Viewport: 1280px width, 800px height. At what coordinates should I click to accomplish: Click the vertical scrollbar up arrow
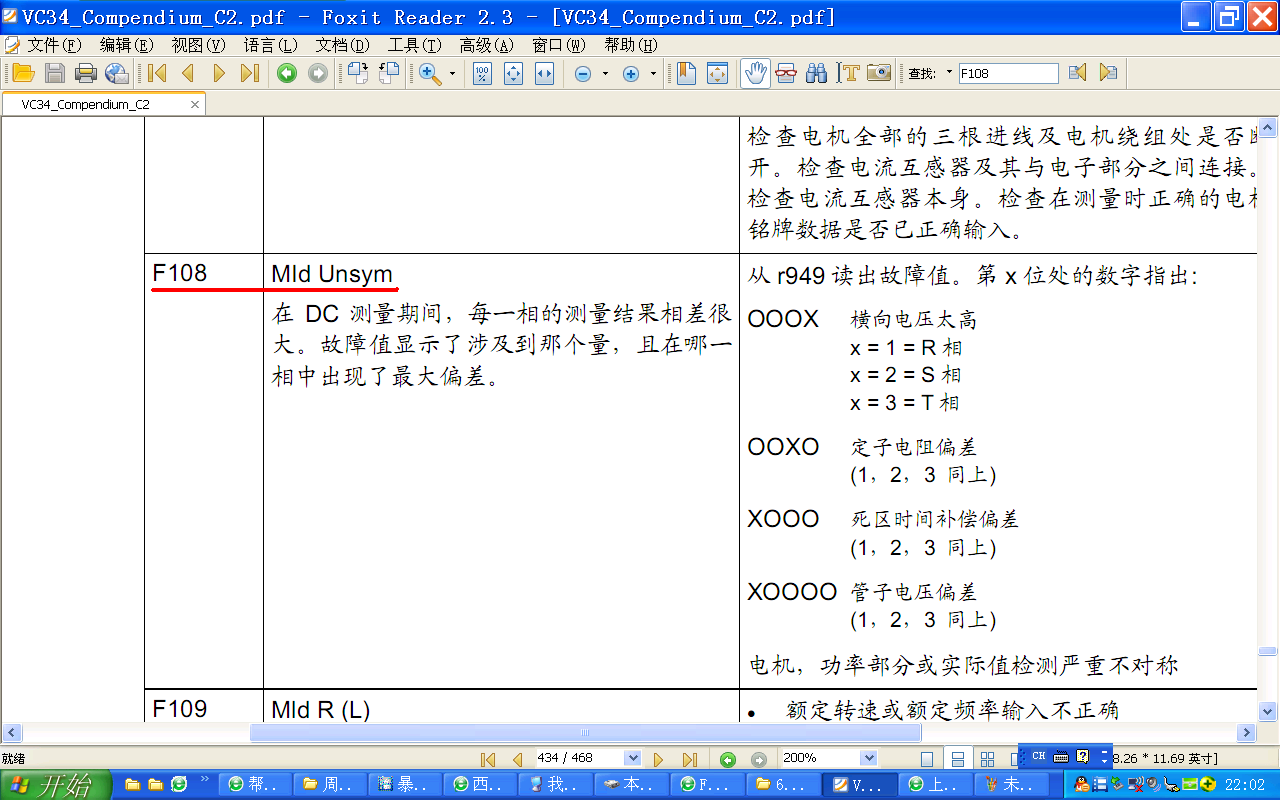(1268, 127)
